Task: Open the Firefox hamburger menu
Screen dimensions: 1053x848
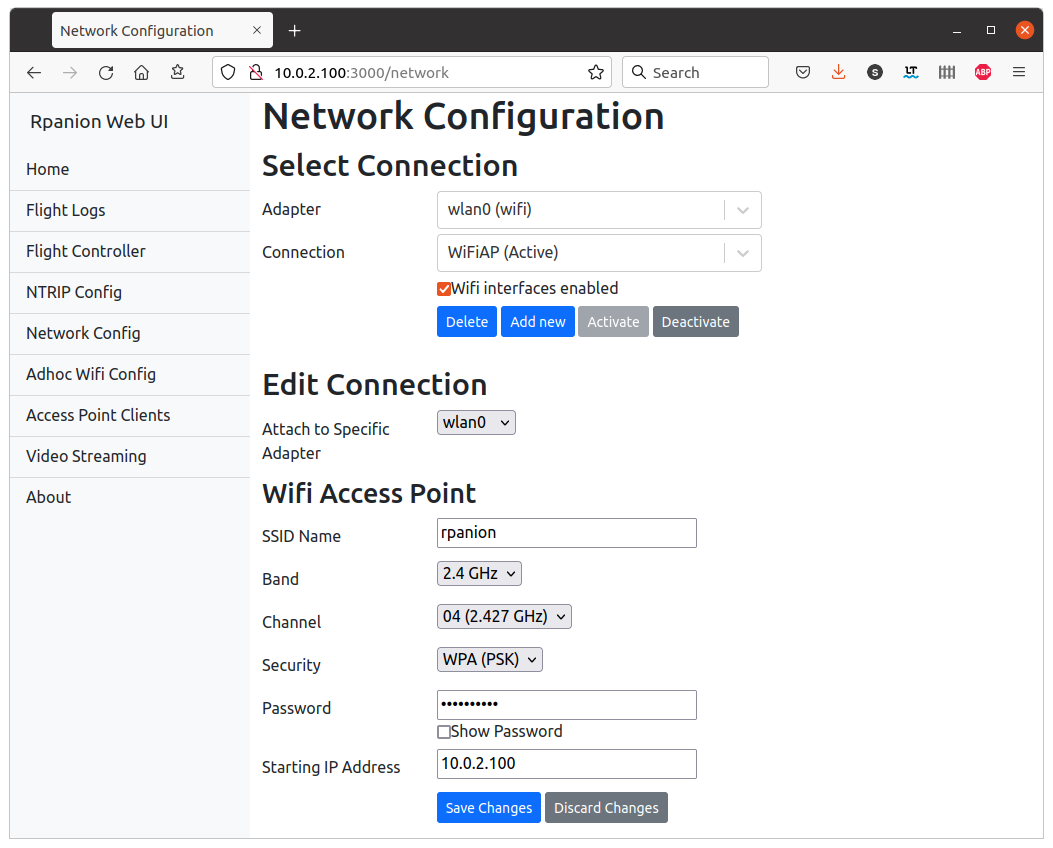Action: point(1019,73)
